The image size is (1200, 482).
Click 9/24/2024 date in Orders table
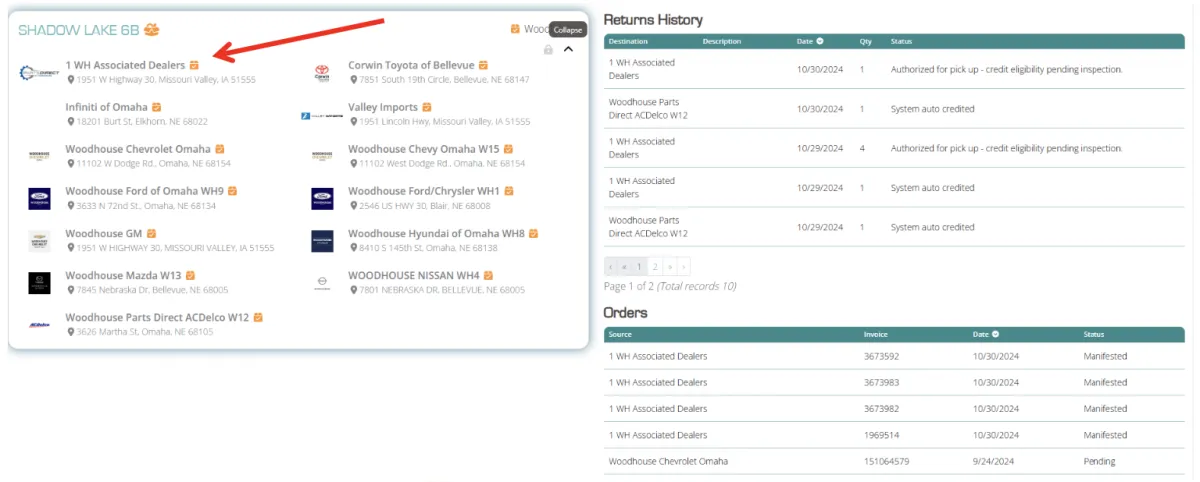click(x=991, y=461)
